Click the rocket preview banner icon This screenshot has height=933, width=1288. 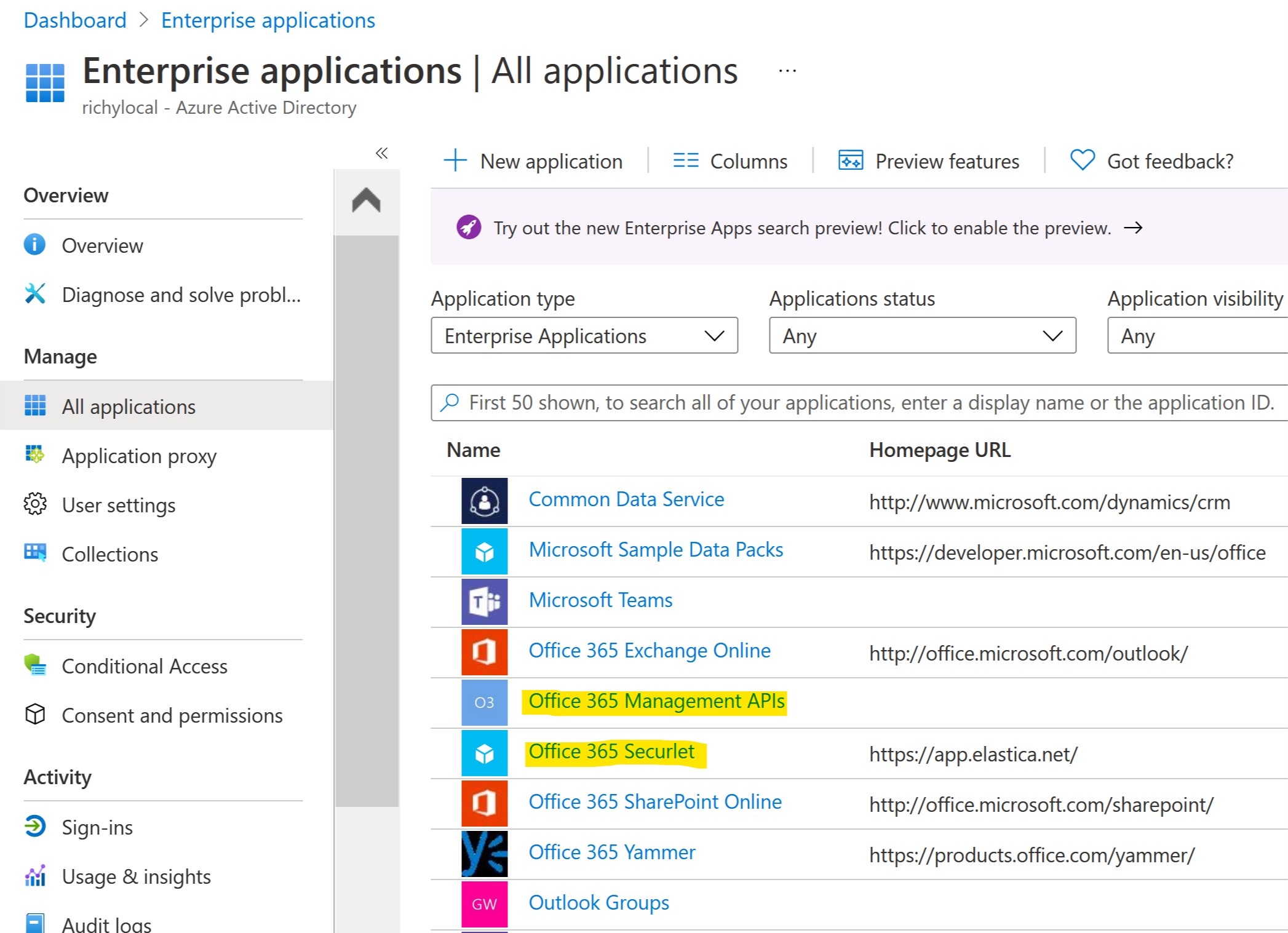pos(468,228)
